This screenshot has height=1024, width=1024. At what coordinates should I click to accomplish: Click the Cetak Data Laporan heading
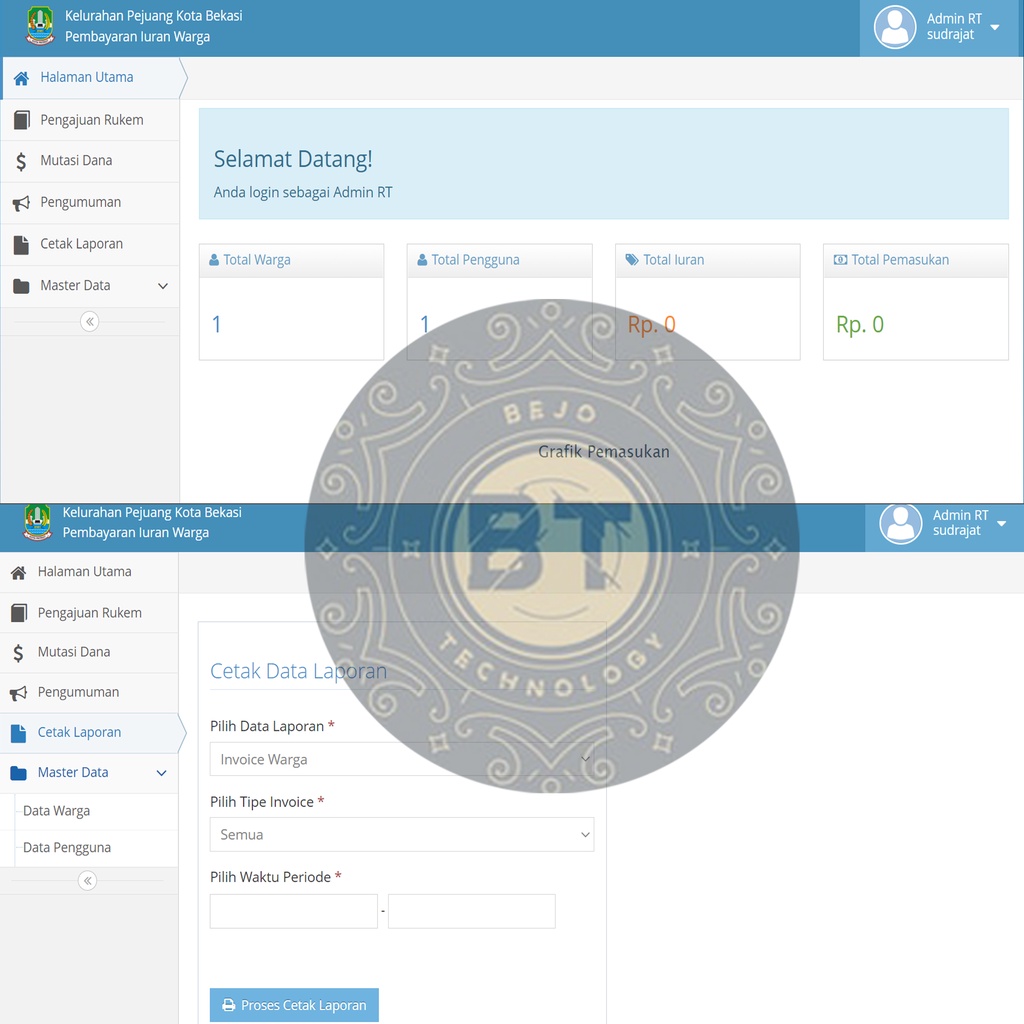[298, 671]
